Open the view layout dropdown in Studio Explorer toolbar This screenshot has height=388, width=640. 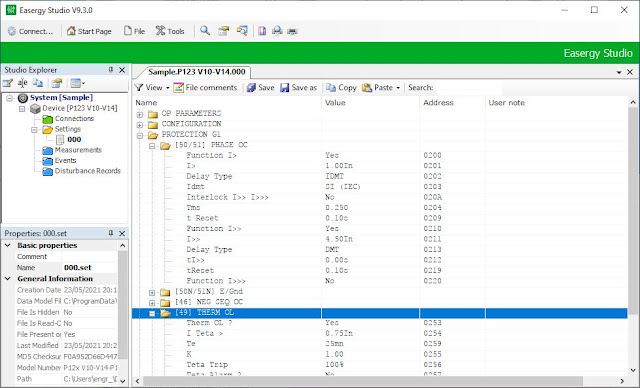point(78,83)
